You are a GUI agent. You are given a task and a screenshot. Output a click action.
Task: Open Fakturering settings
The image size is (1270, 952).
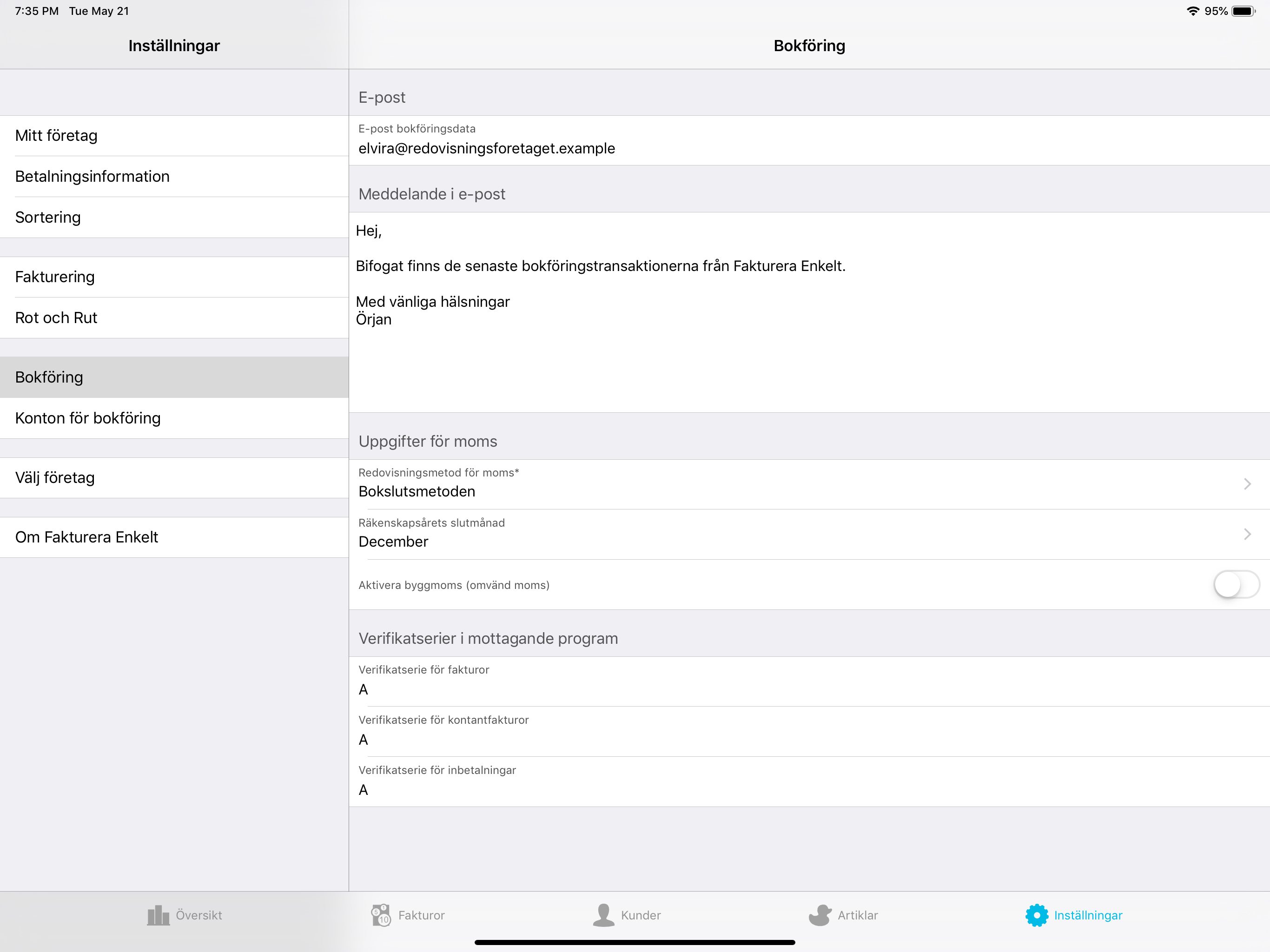pyautogui.click(x=174, y=277)
